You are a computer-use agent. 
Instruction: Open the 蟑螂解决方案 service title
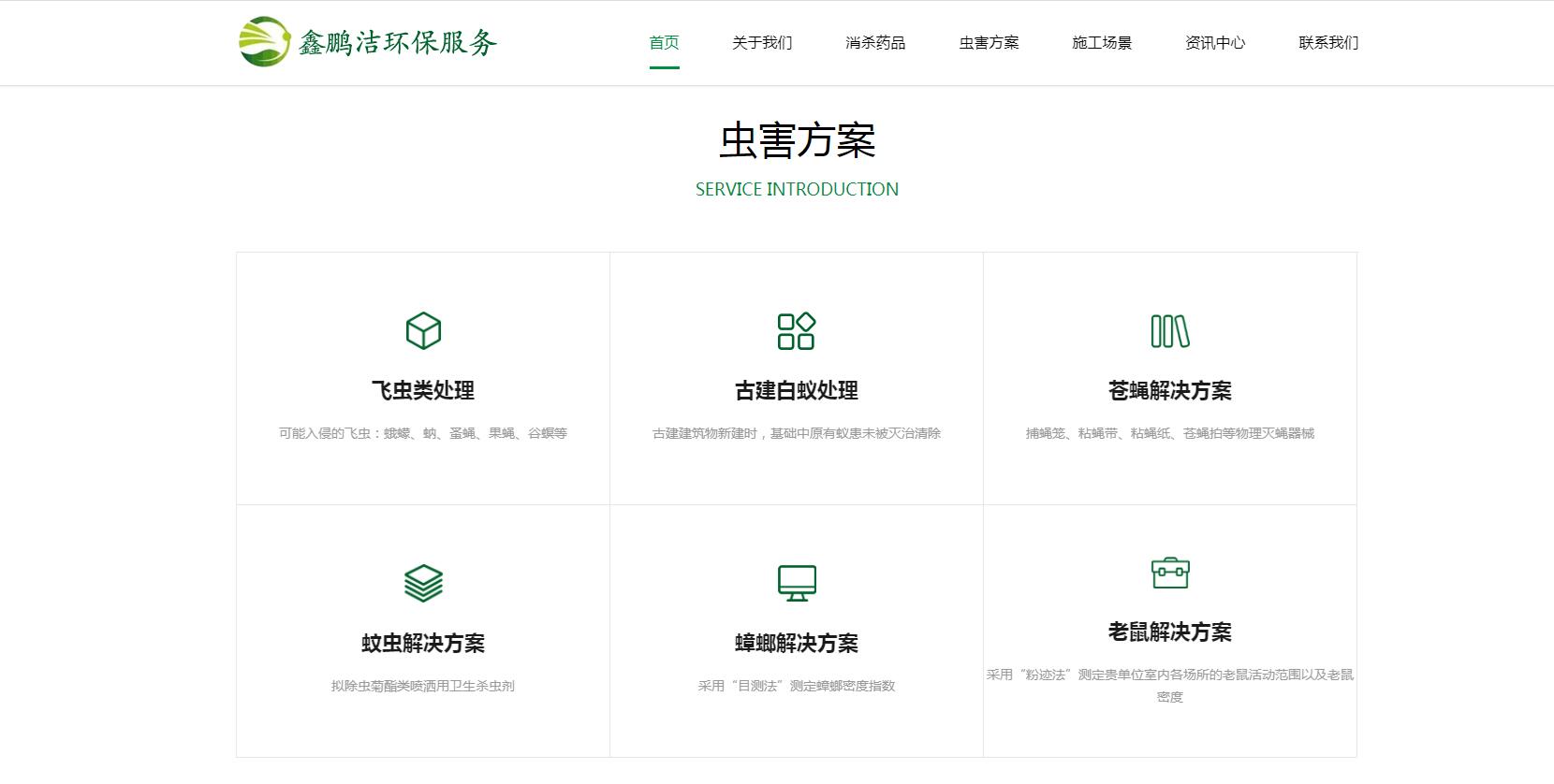click(x=797, y=643)
